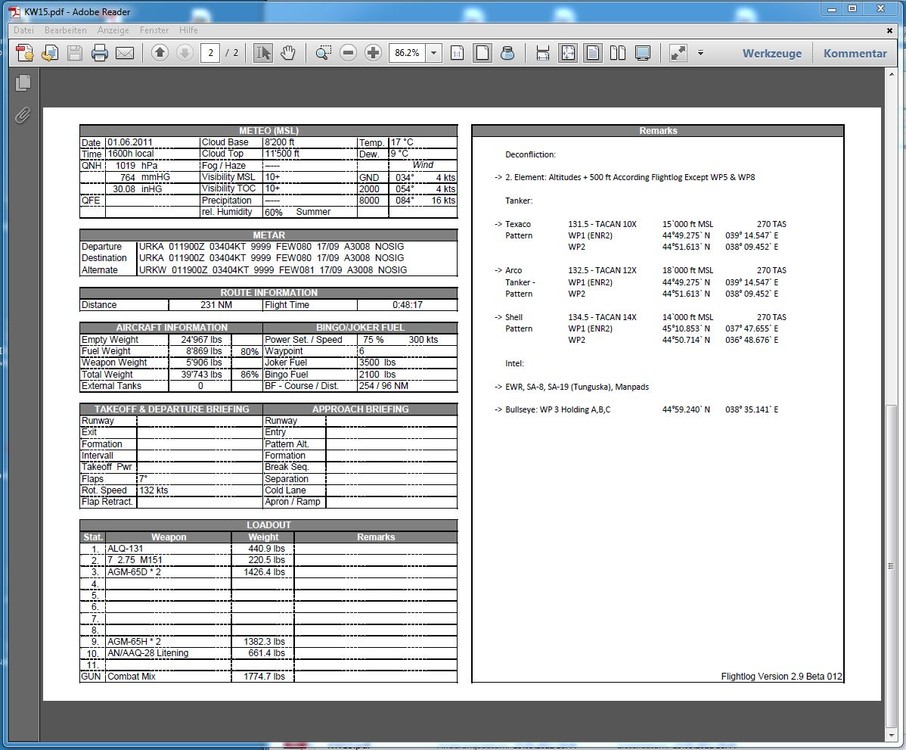Click the AN/AAQ-28 Litening weapon row
This screenshot has width=906, height=750.
point(148,653)
